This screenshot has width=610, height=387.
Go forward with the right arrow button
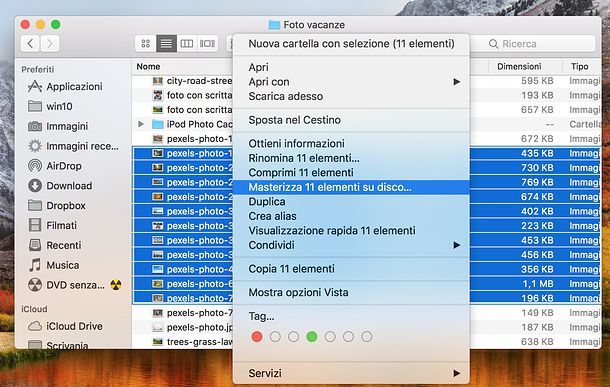click(50, 44)
